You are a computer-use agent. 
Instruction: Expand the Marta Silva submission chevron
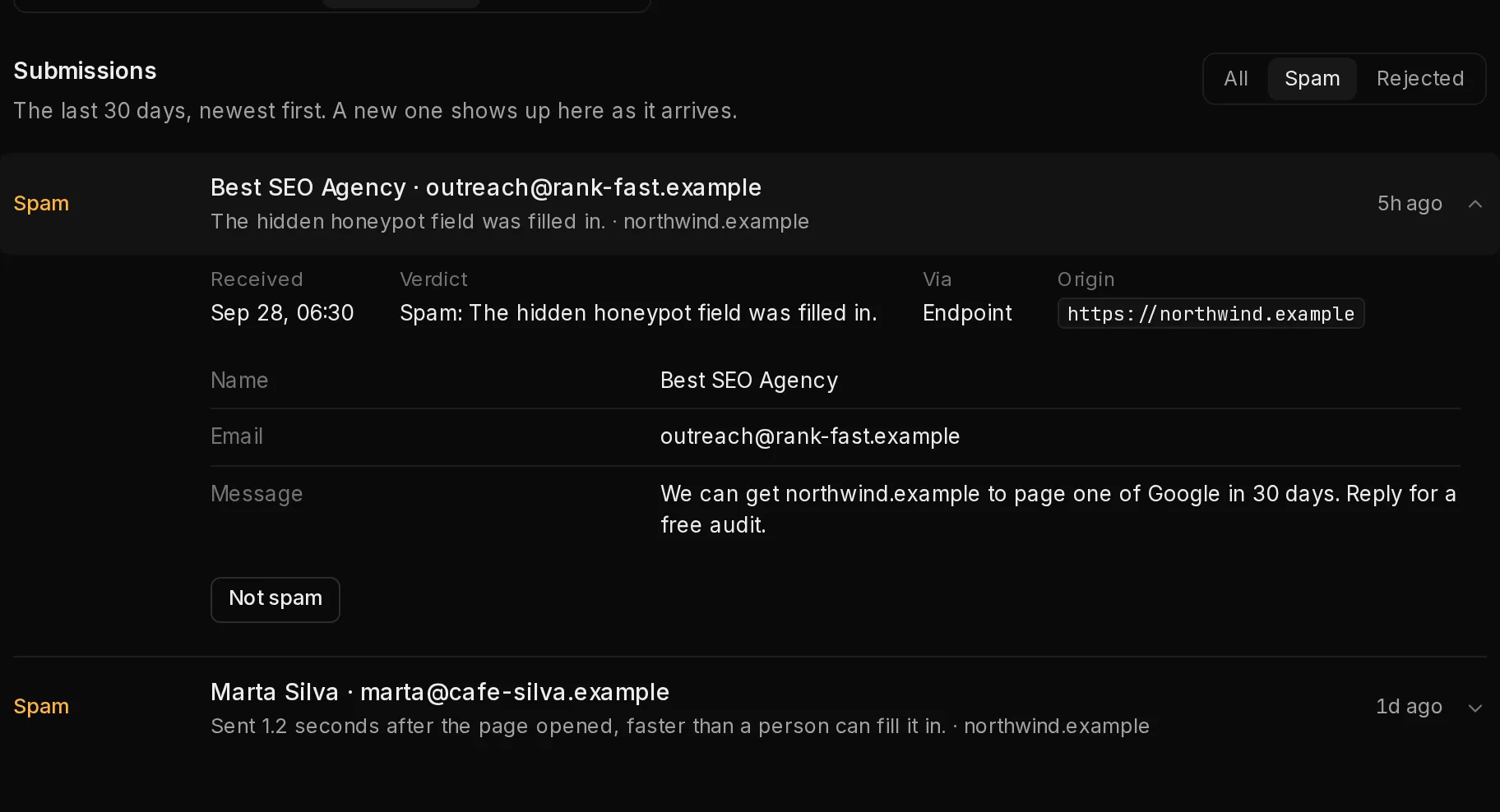tap(1475, 708)
